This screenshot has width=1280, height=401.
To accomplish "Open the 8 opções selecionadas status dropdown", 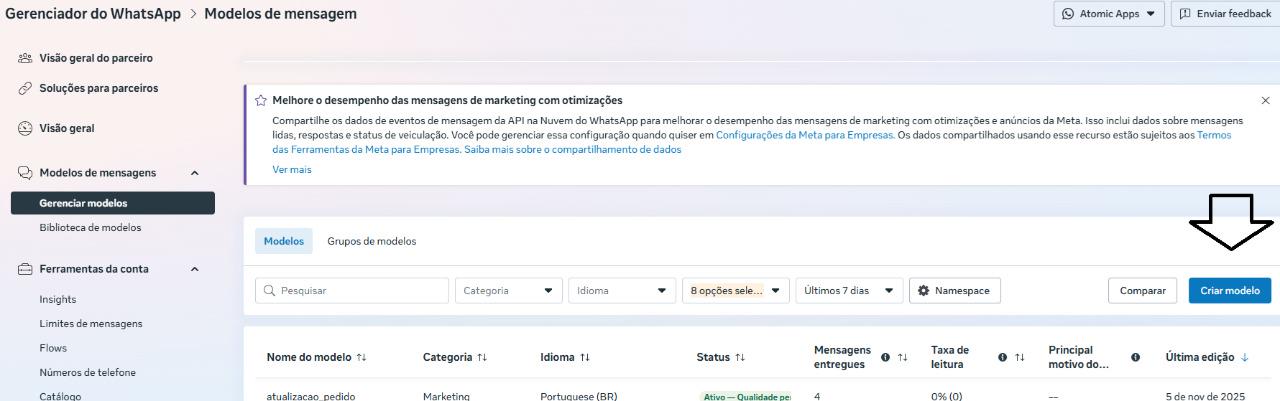I will click(736, 291).
